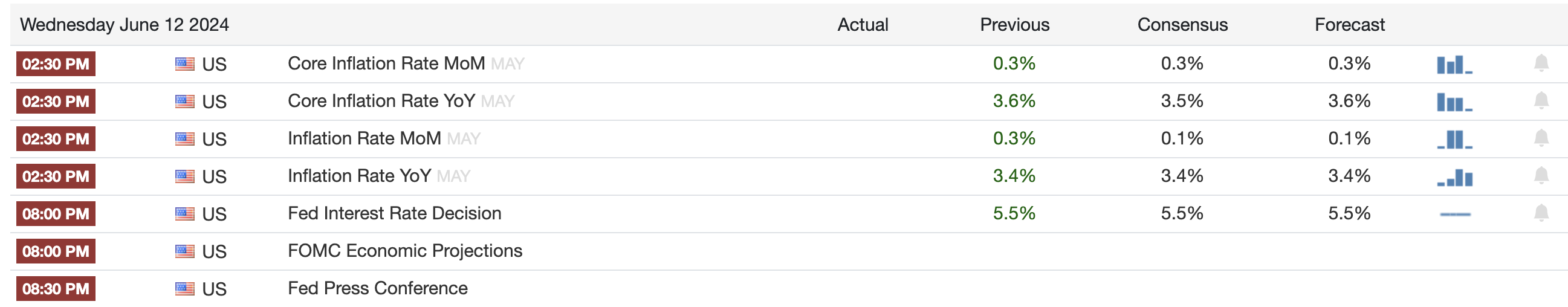Open mini bar chart for Core Inflation Rate MoM

[1454, 65]
